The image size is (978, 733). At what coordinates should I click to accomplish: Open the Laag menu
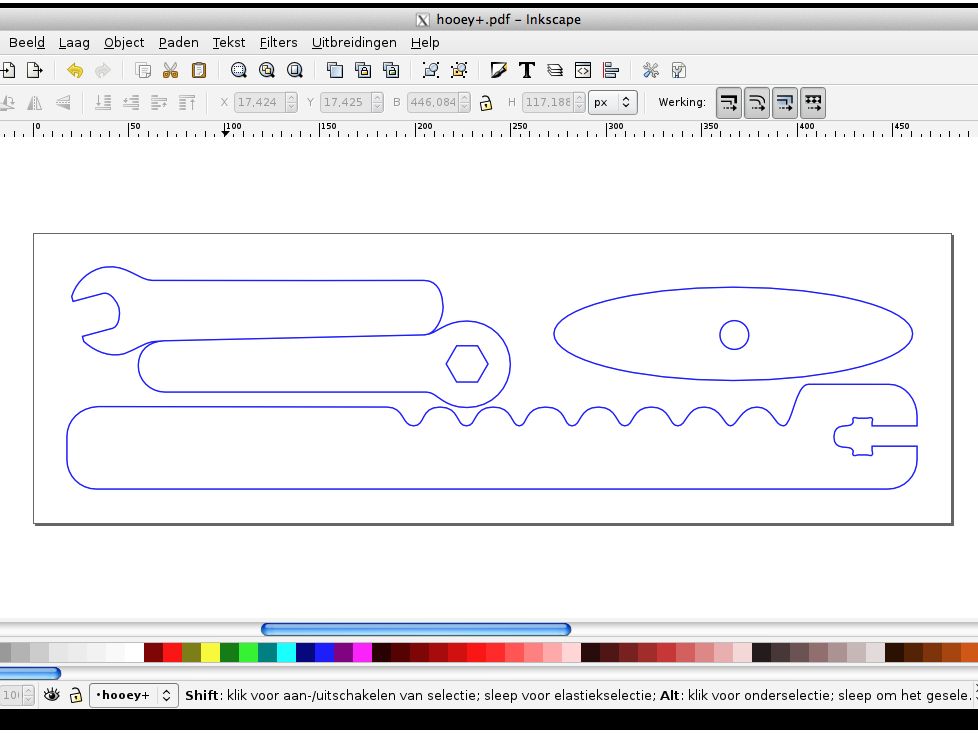coord(74,42)
